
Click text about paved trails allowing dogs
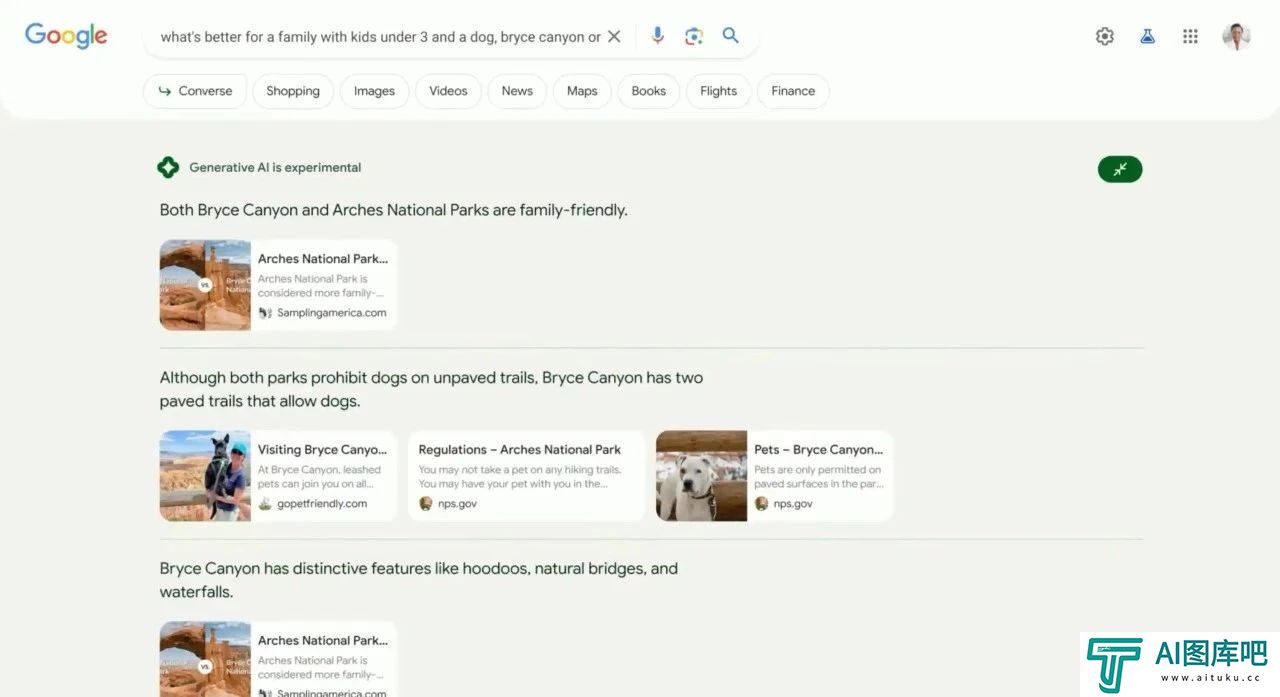pos(431,389)
